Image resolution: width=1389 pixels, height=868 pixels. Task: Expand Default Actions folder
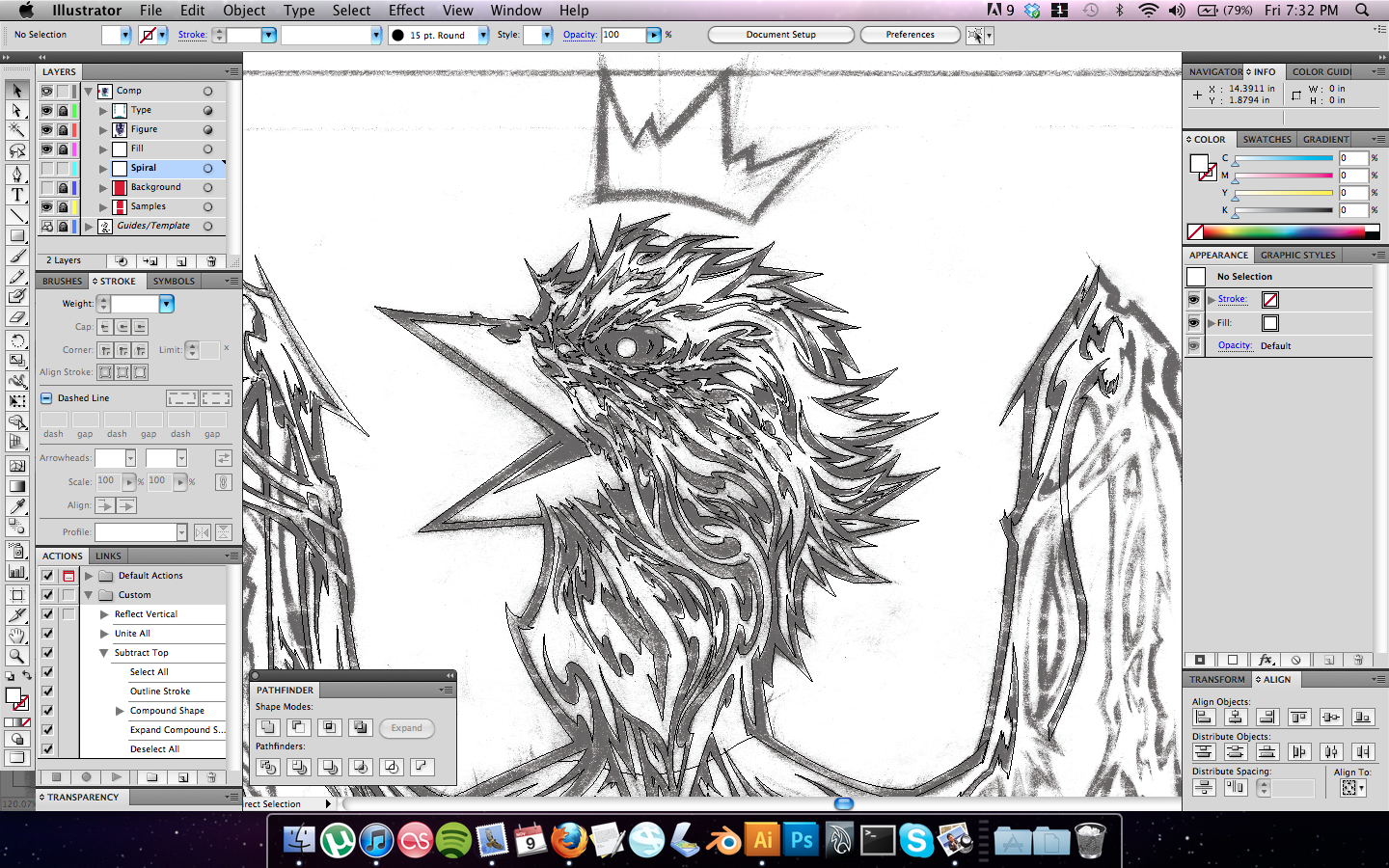(x=89, y=576)
